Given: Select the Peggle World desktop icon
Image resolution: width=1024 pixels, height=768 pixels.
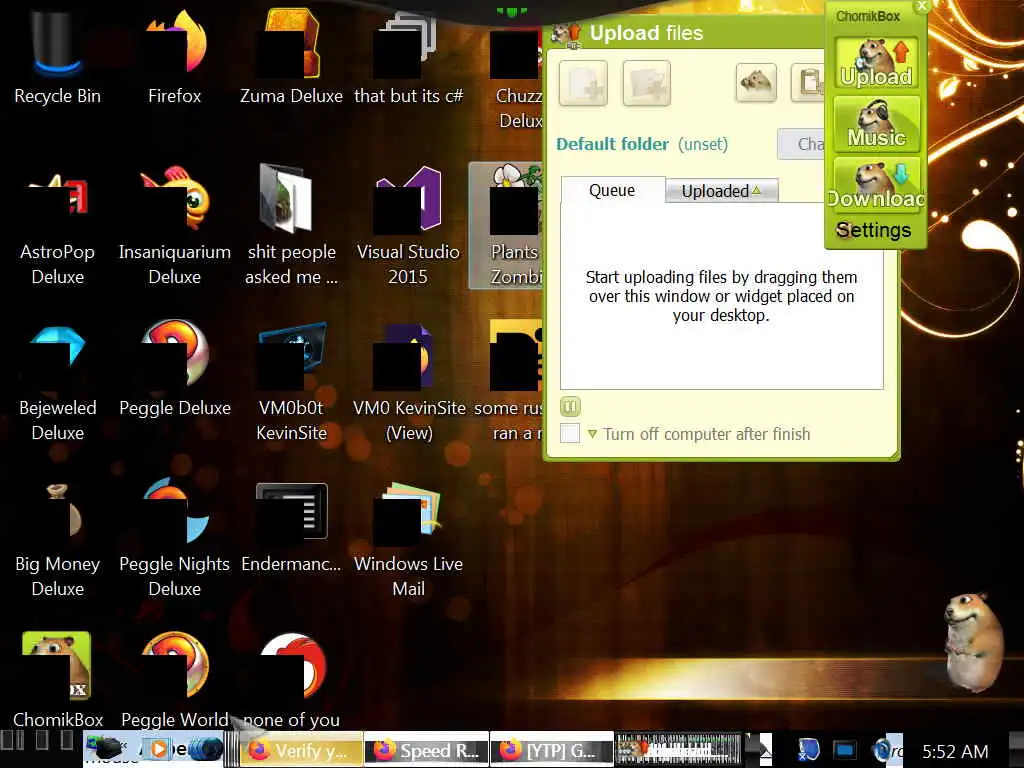Looking at the screenshot, I should (x=174, y=679).
